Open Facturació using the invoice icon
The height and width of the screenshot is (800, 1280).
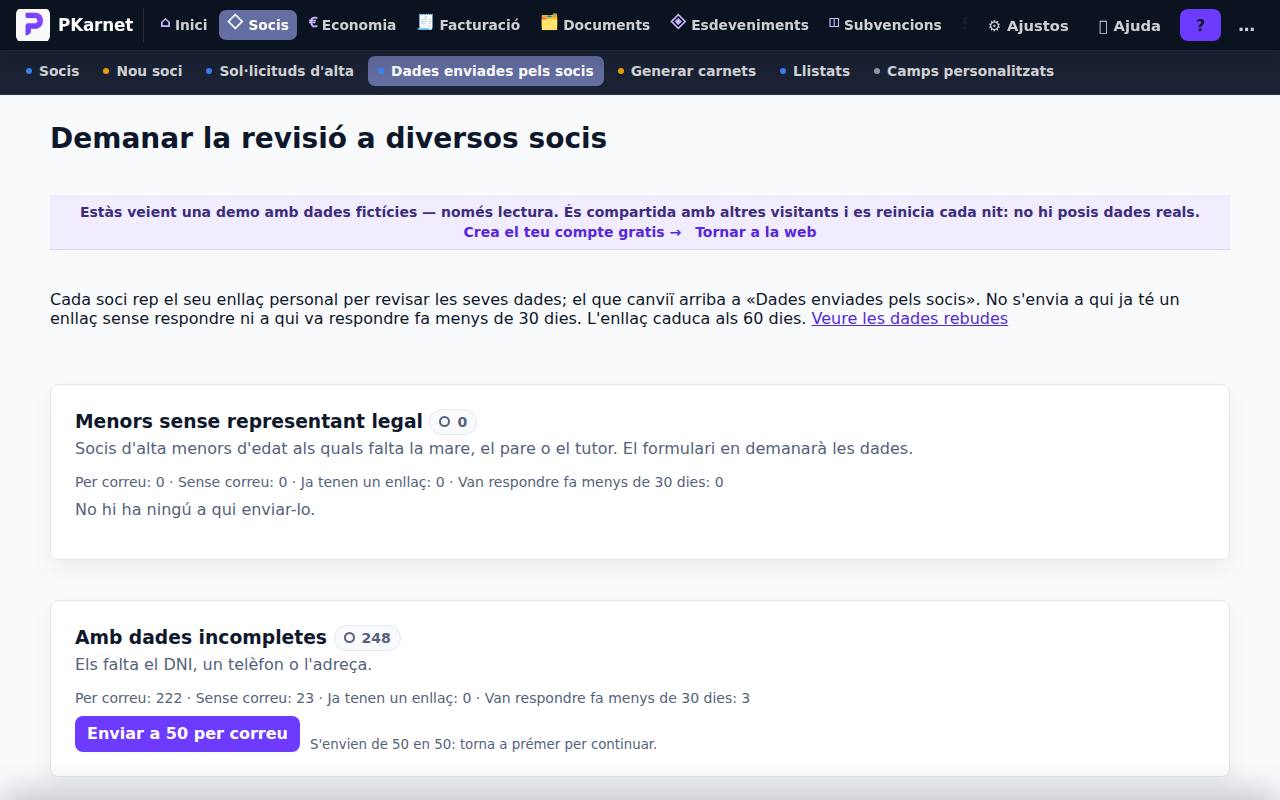tap(426, 23)
